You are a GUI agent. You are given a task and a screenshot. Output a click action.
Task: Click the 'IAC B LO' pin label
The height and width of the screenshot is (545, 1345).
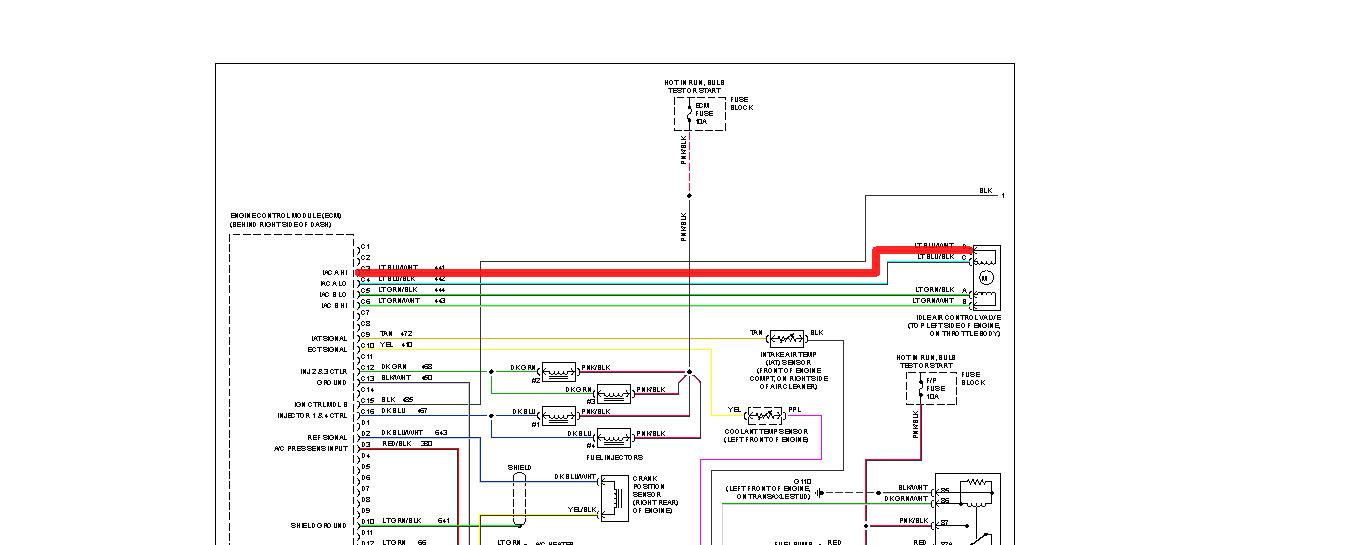pyautogui.click(x=333, y=294)
